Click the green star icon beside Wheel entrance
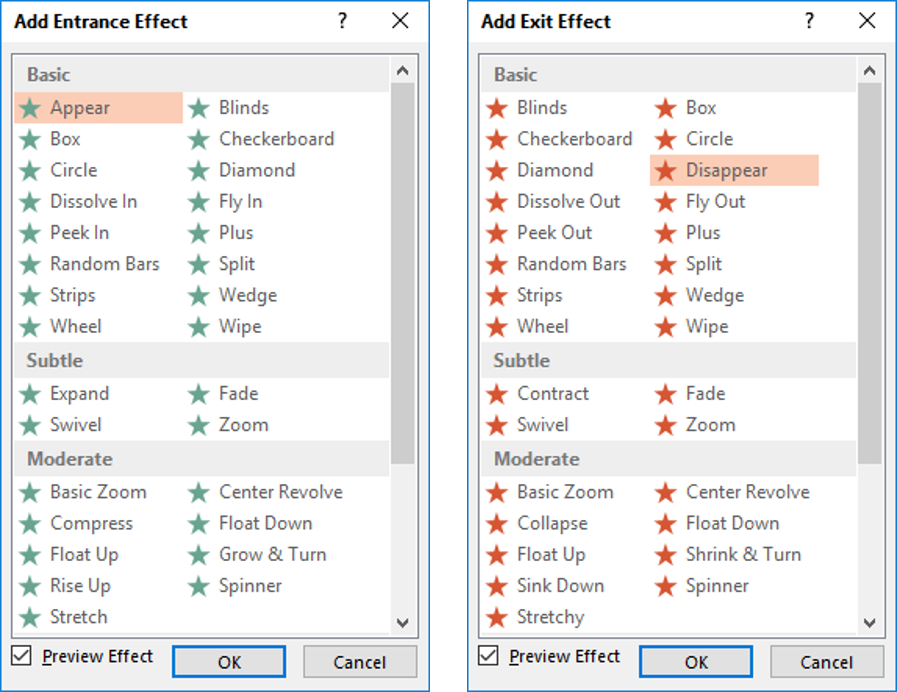The height and width of the screenshot is (692, 897). coord(31,327)
